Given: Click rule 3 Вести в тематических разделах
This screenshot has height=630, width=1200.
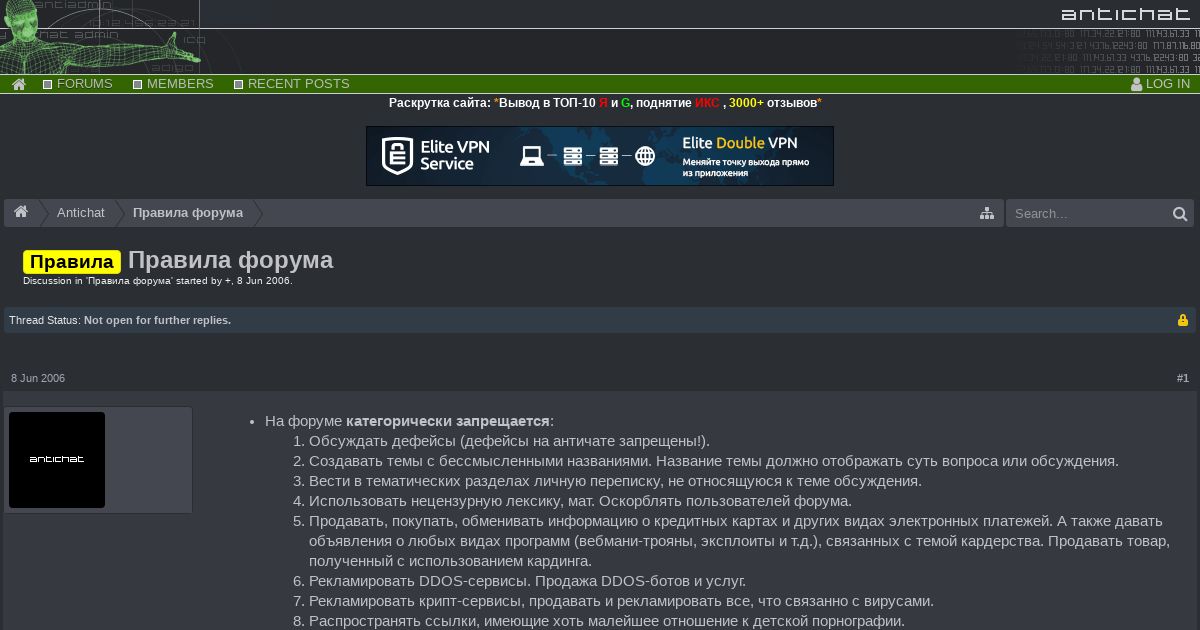Looking at the screenshot, I should 615,481.
